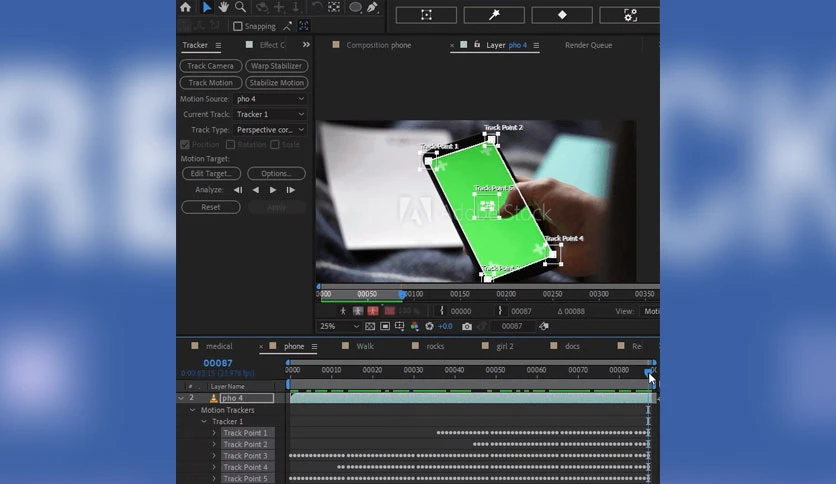Select the Selection arrow tool
Screen dimensions: 836x484
[206, 7]
